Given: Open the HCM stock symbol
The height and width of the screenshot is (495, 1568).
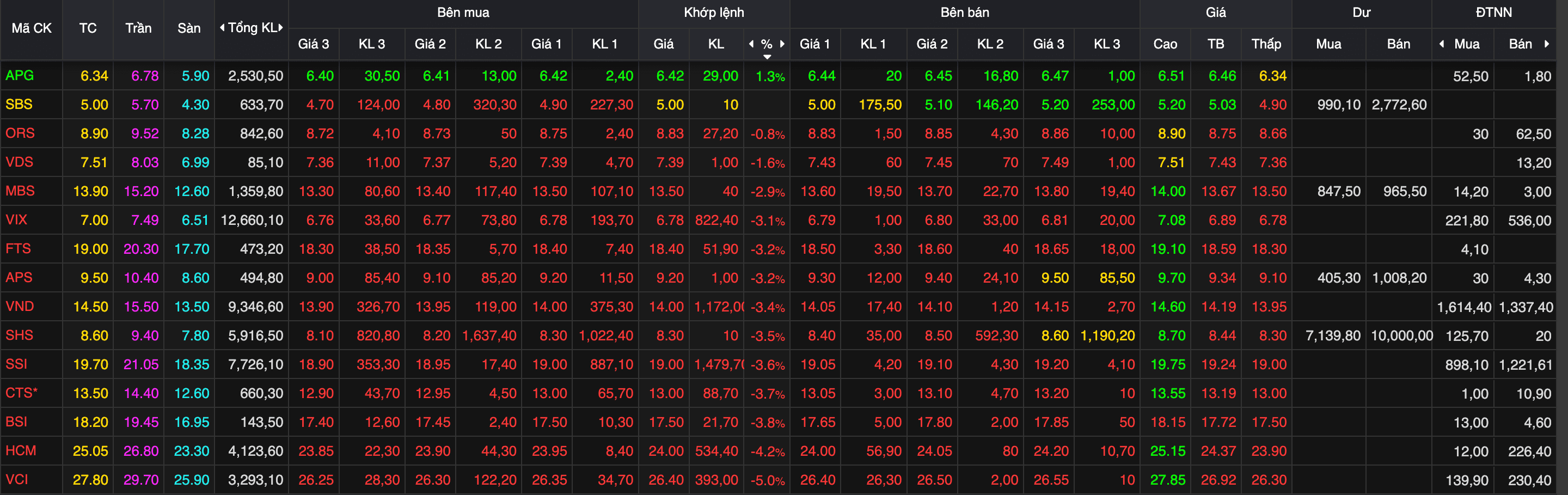Looking at the screenshot, I should (x=21, y=450).
